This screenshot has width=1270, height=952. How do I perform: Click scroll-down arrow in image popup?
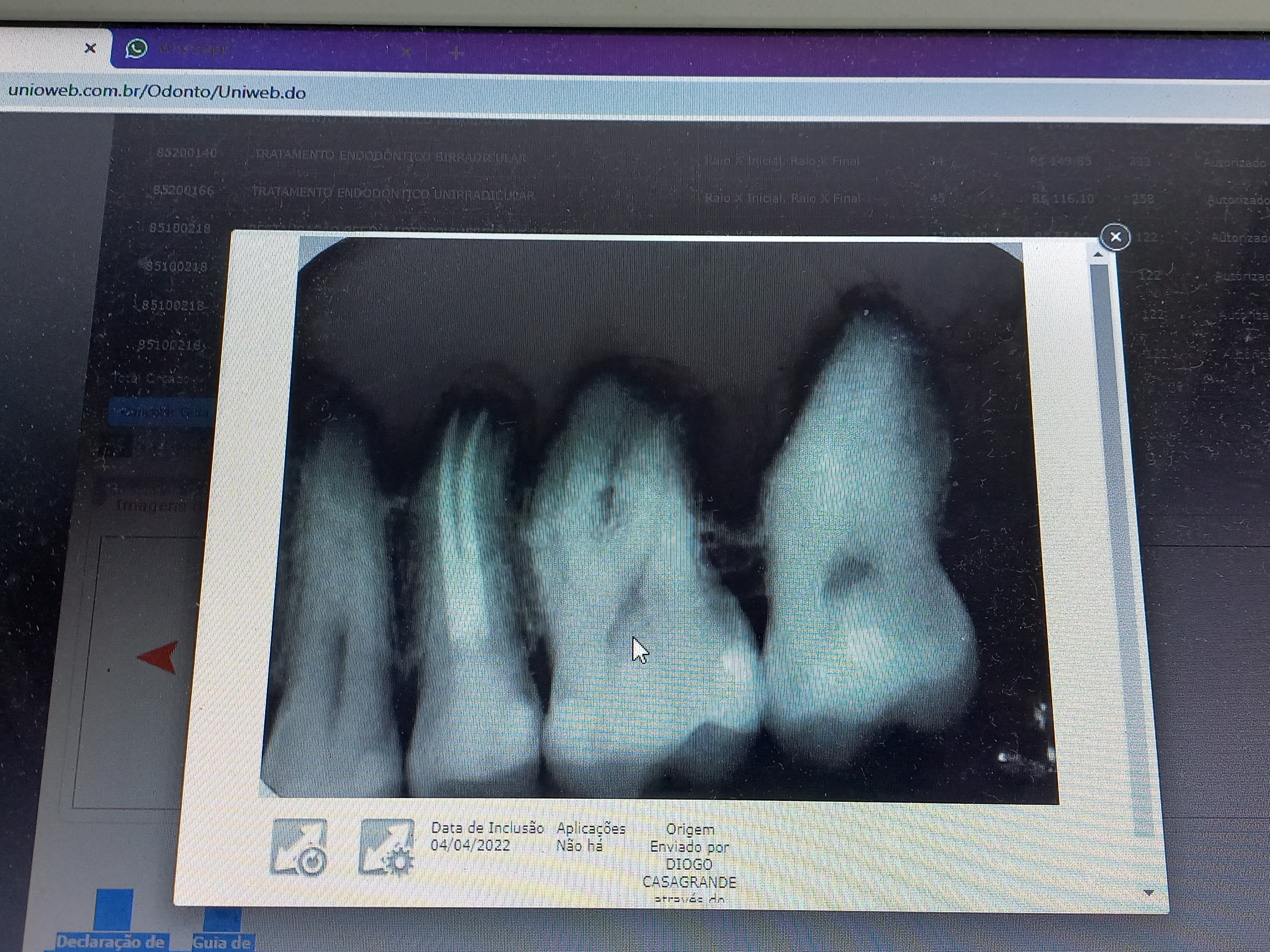coord(1149,892)
